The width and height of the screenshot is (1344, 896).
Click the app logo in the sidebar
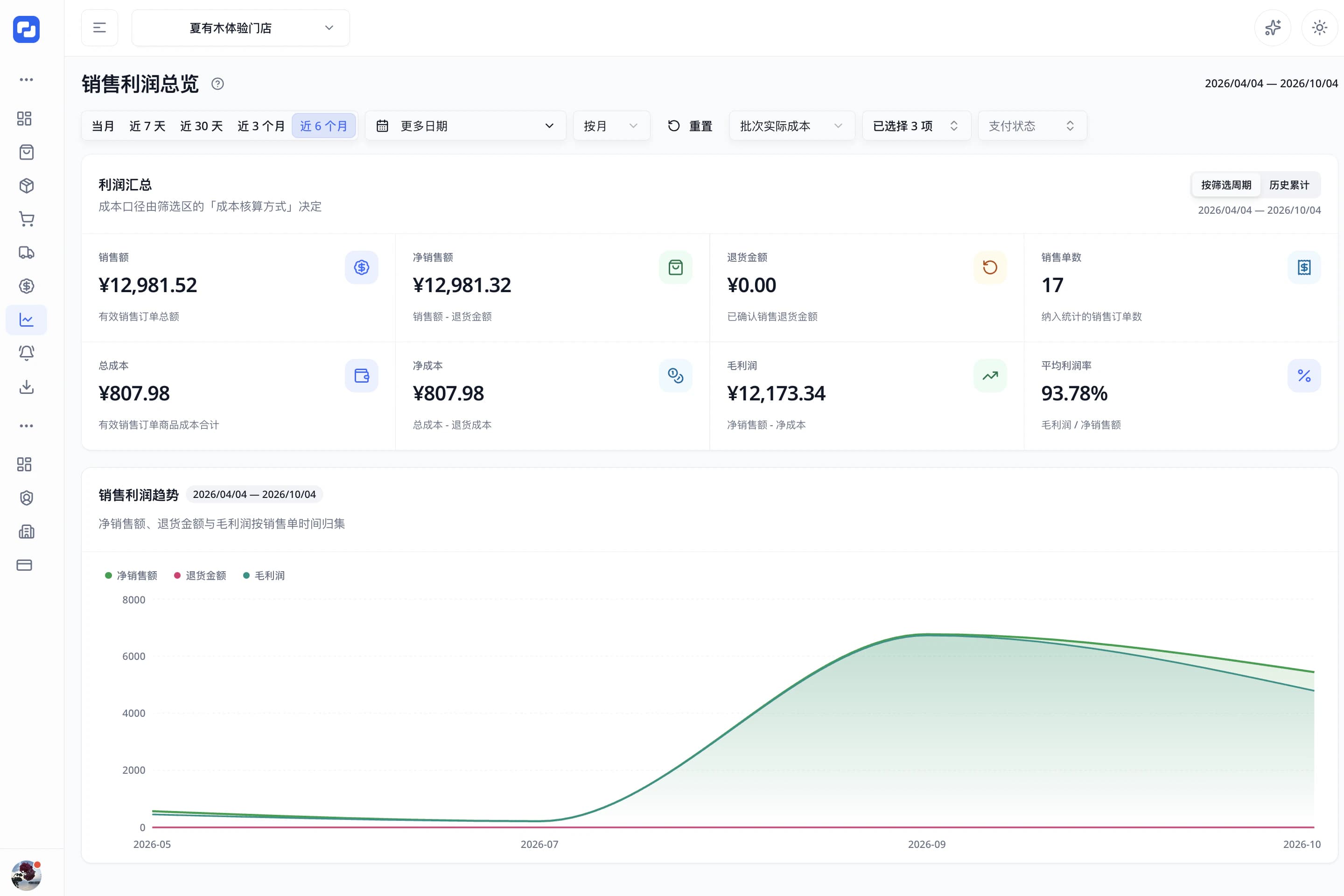(26, 29)
